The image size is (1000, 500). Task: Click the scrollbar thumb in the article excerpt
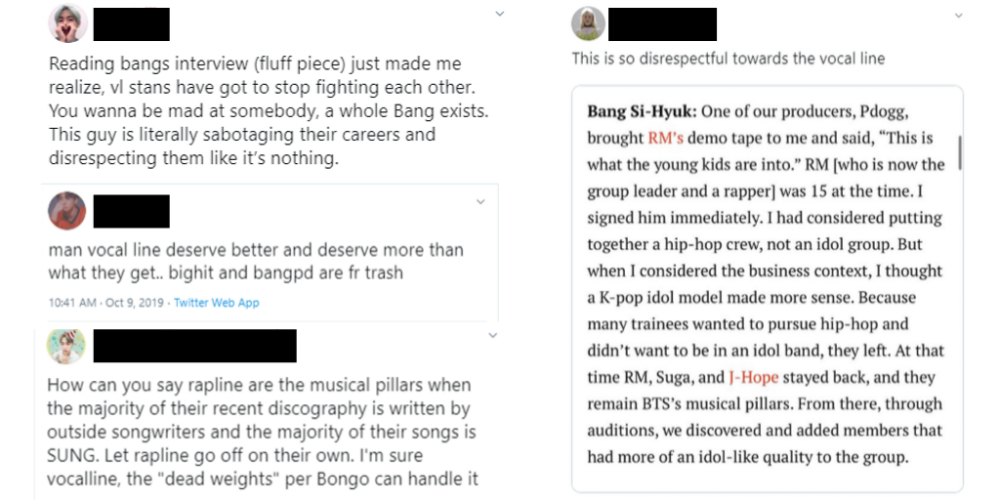(x=959, y=153)
